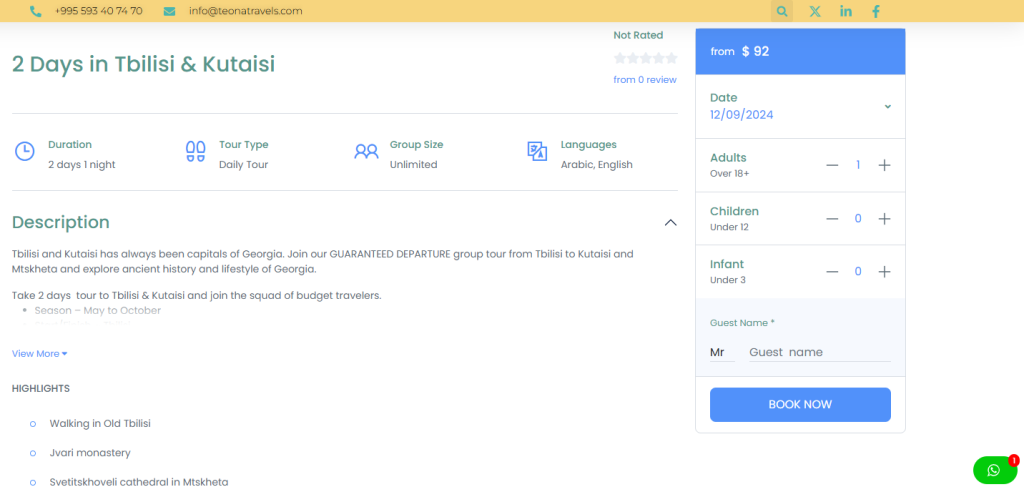Expand the Date dropdown chevron
This screenshot has height=502, width=1024.
pos(887,107)
